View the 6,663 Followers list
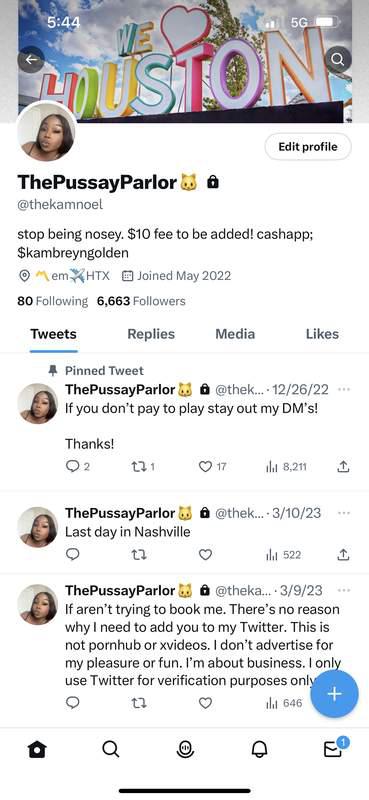 tap(141, 301)
